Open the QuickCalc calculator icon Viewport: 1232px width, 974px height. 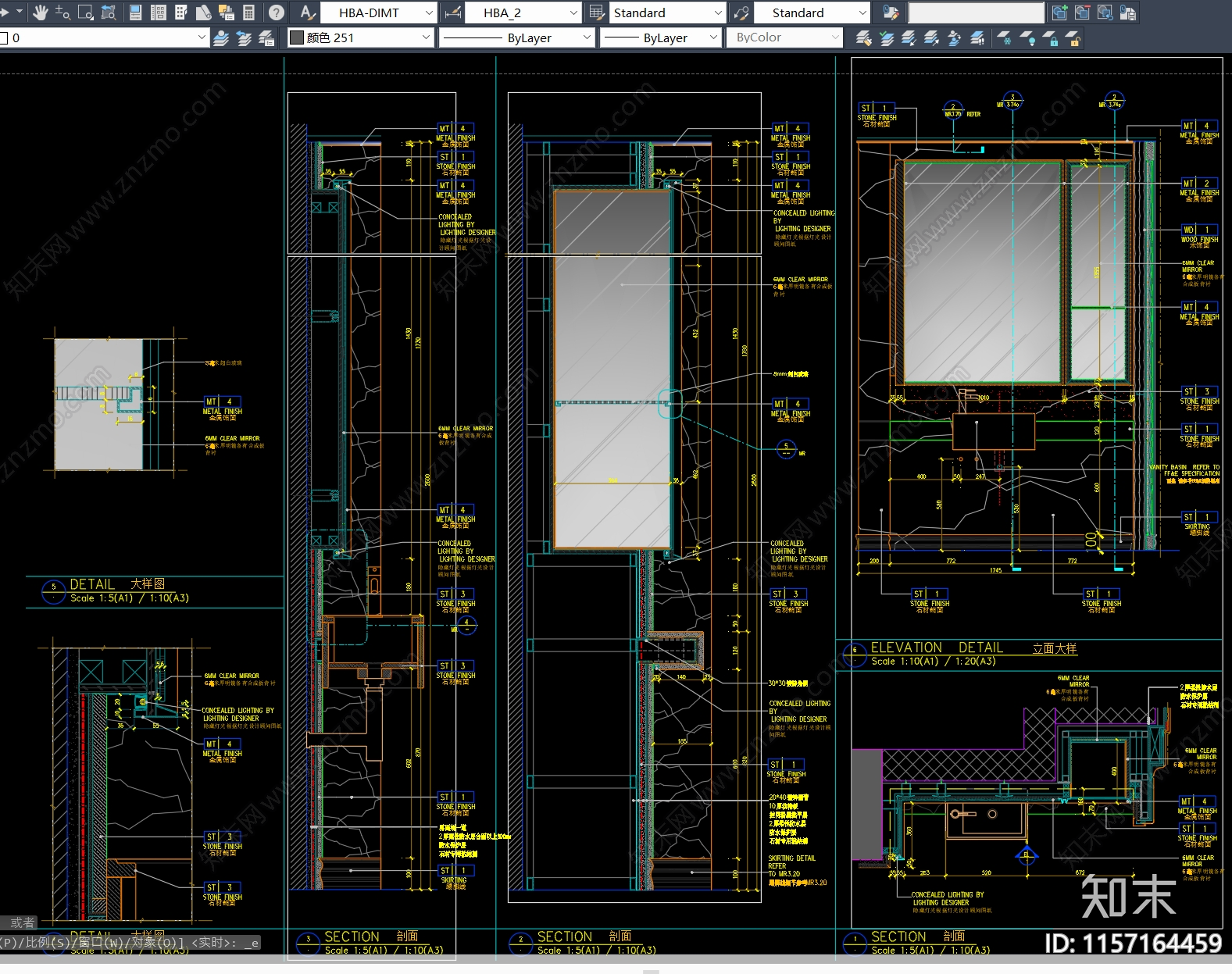[249, 12]
